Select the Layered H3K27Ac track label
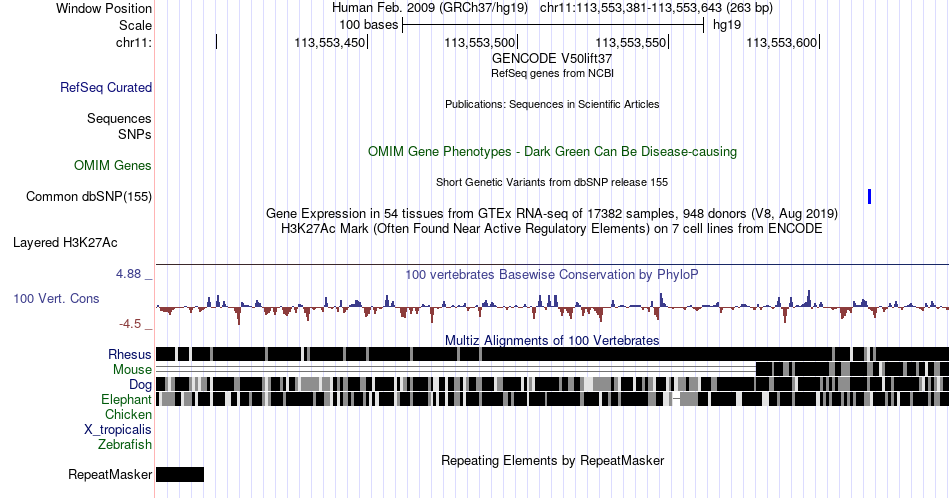The image size is (950, 498). pyautogui.click(x=65, y=242)
